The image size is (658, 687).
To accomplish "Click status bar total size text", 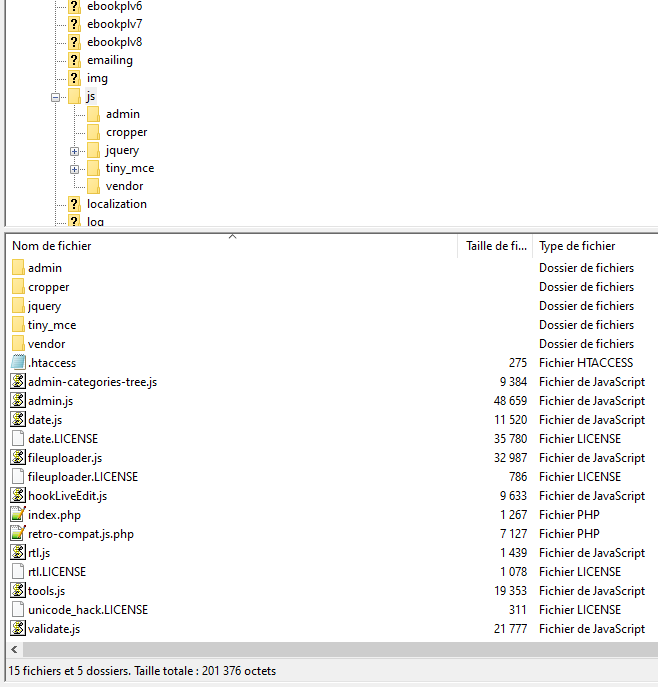I will coord(205,671).
